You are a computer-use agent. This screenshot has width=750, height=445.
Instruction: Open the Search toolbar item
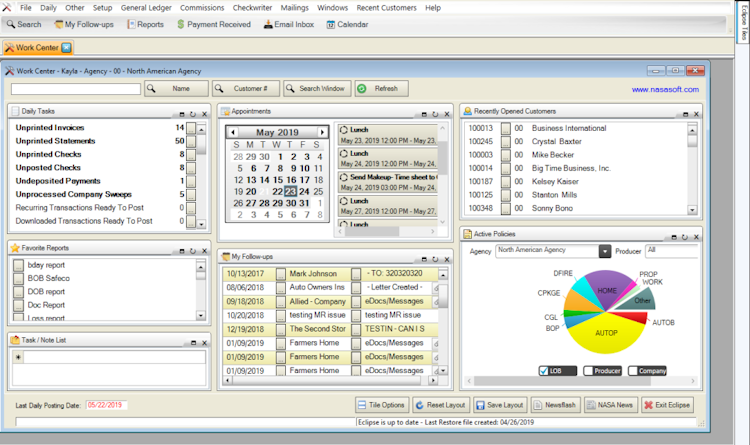(x=24, y=24)
